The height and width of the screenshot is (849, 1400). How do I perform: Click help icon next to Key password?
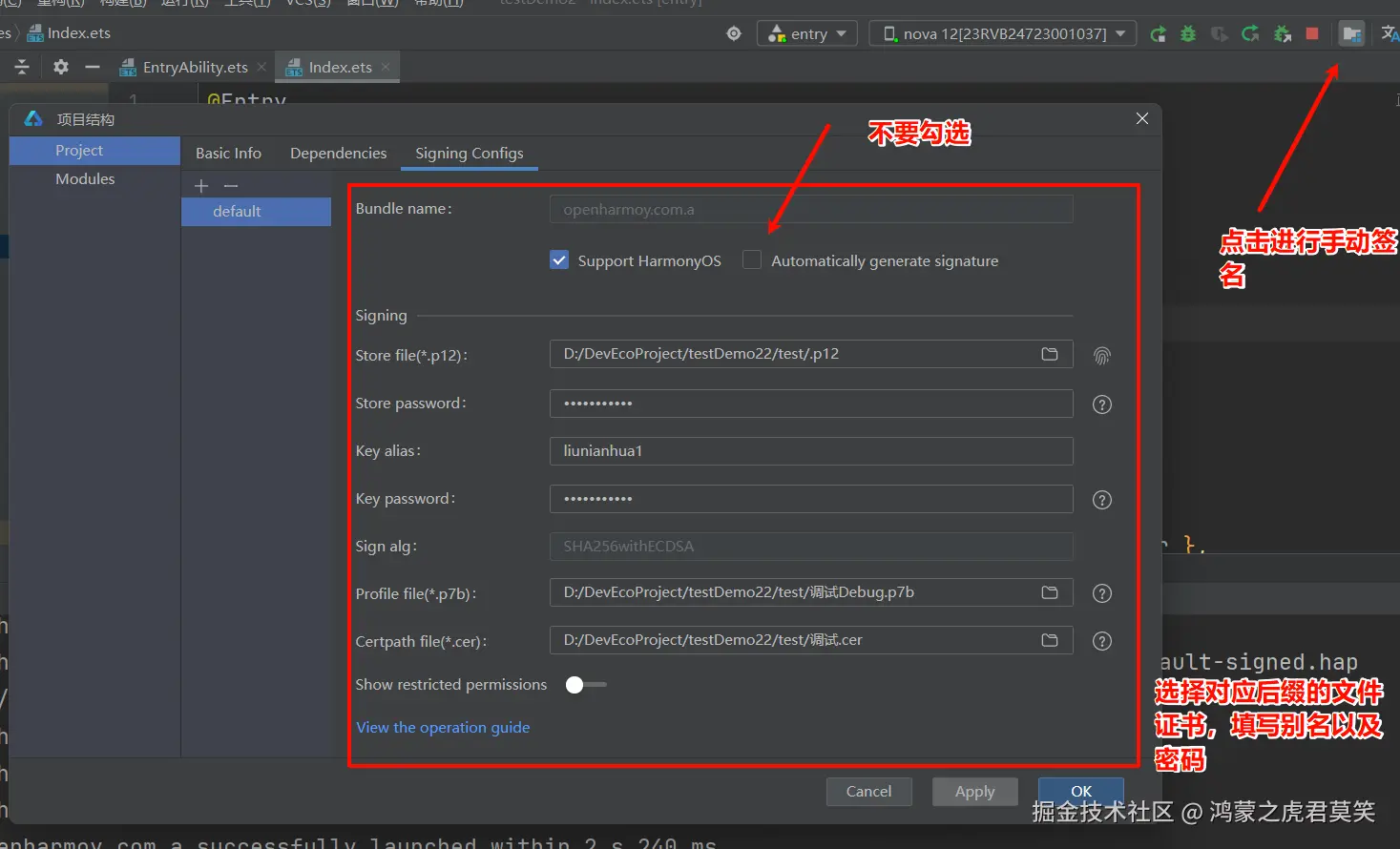click(1102, 500)
